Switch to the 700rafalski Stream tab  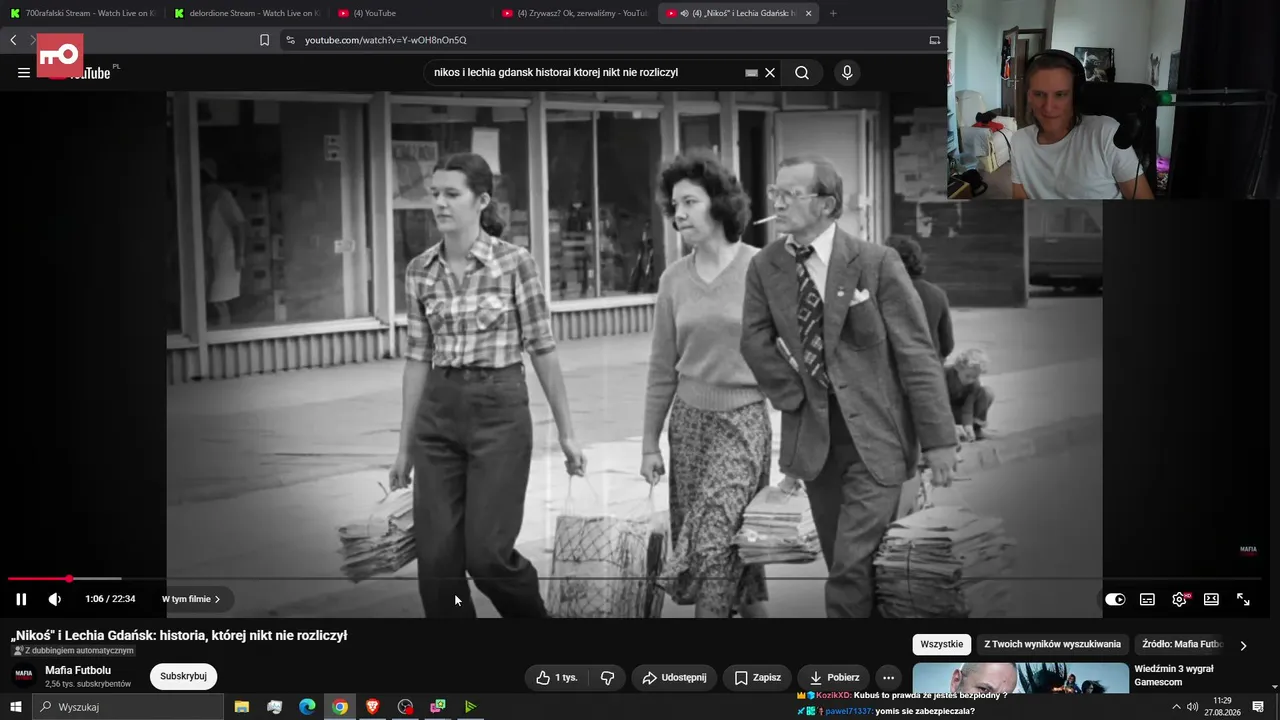pos(83,13)
